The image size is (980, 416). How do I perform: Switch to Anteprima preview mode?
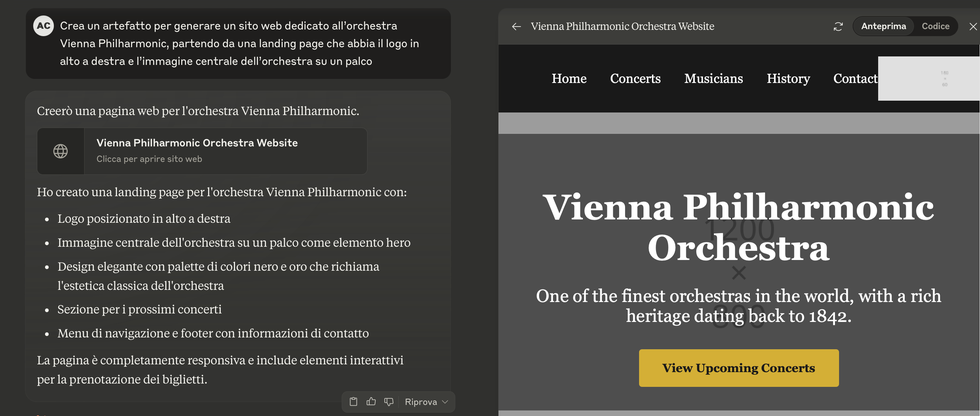(883, 26)
